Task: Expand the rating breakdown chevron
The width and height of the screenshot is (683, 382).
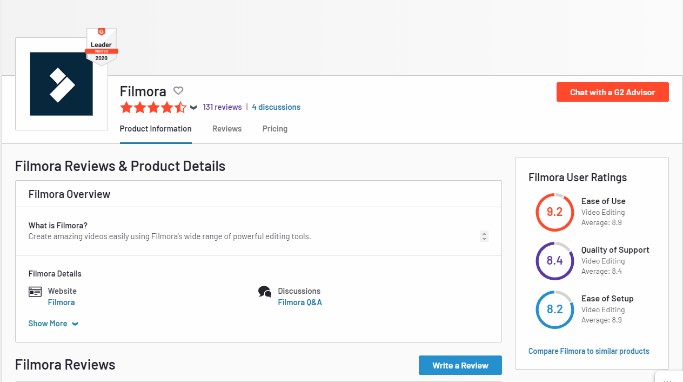Action: coord(193,107)
